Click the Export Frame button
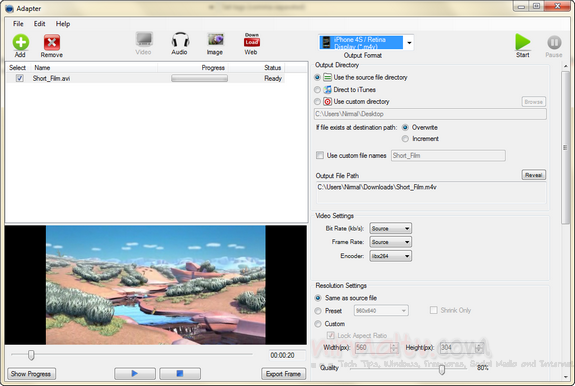This screenshot has width=575, height=386. pyautogui.click(x=283, y=374)
